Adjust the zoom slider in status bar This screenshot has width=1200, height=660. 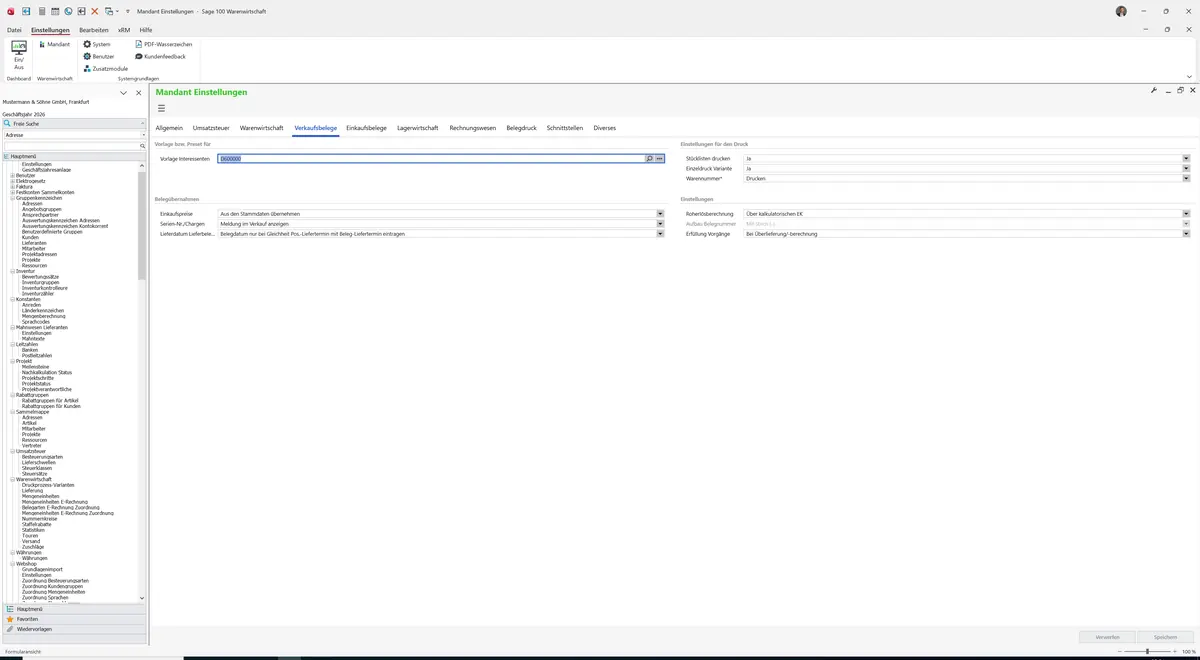[x=1147, y=651]
